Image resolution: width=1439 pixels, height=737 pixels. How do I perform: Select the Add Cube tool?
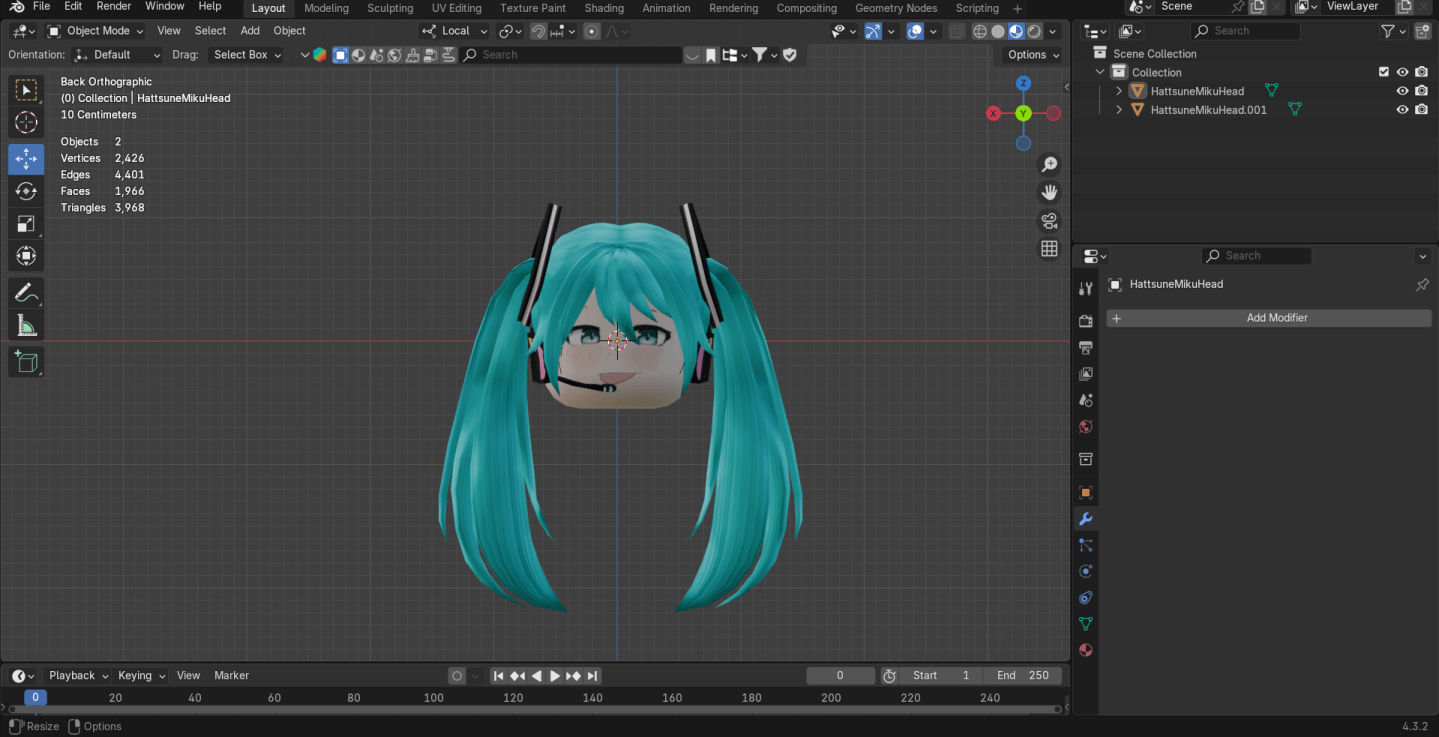point(26,362)
